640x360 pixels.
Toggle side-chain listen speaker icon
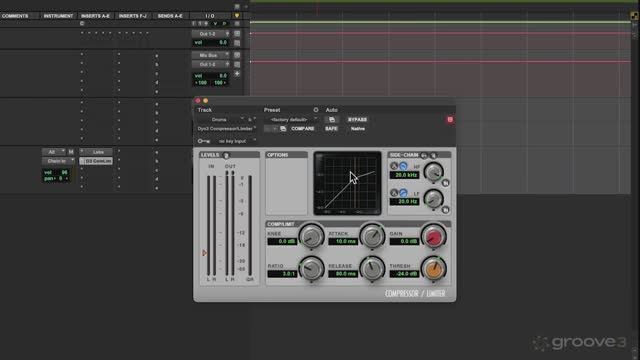(433, 155)
